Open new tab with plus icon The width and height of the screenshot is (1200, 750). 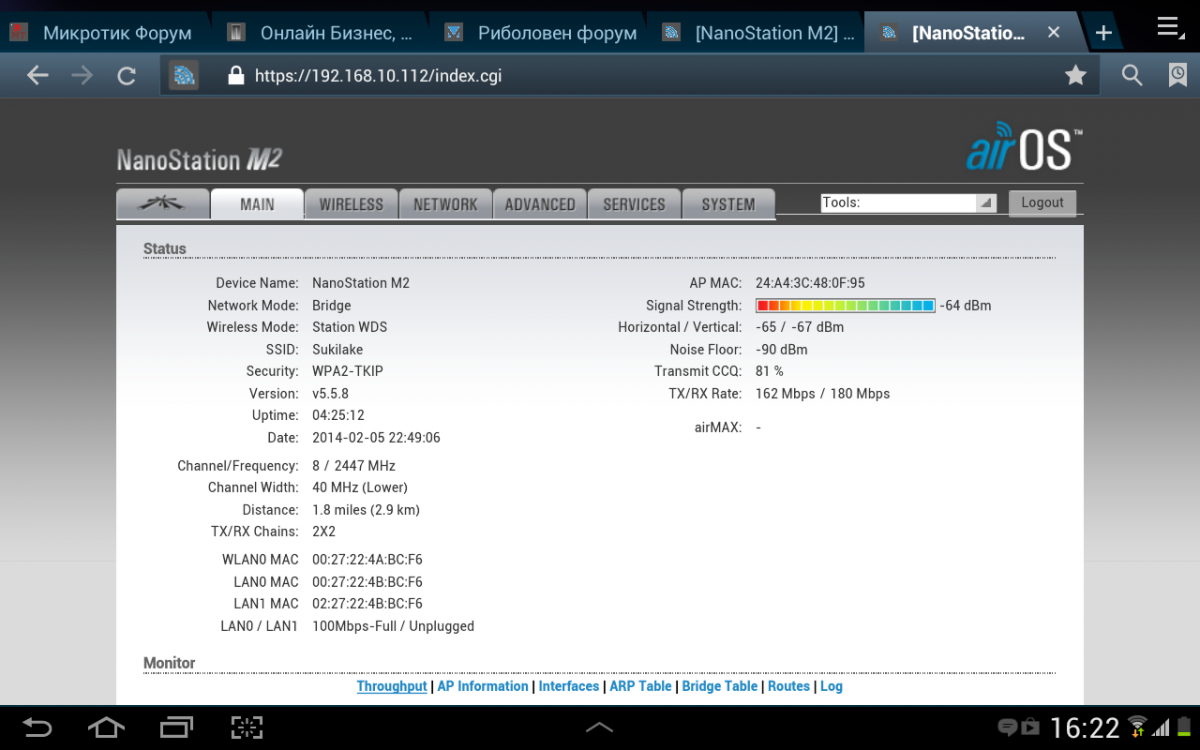[1103, 32]
